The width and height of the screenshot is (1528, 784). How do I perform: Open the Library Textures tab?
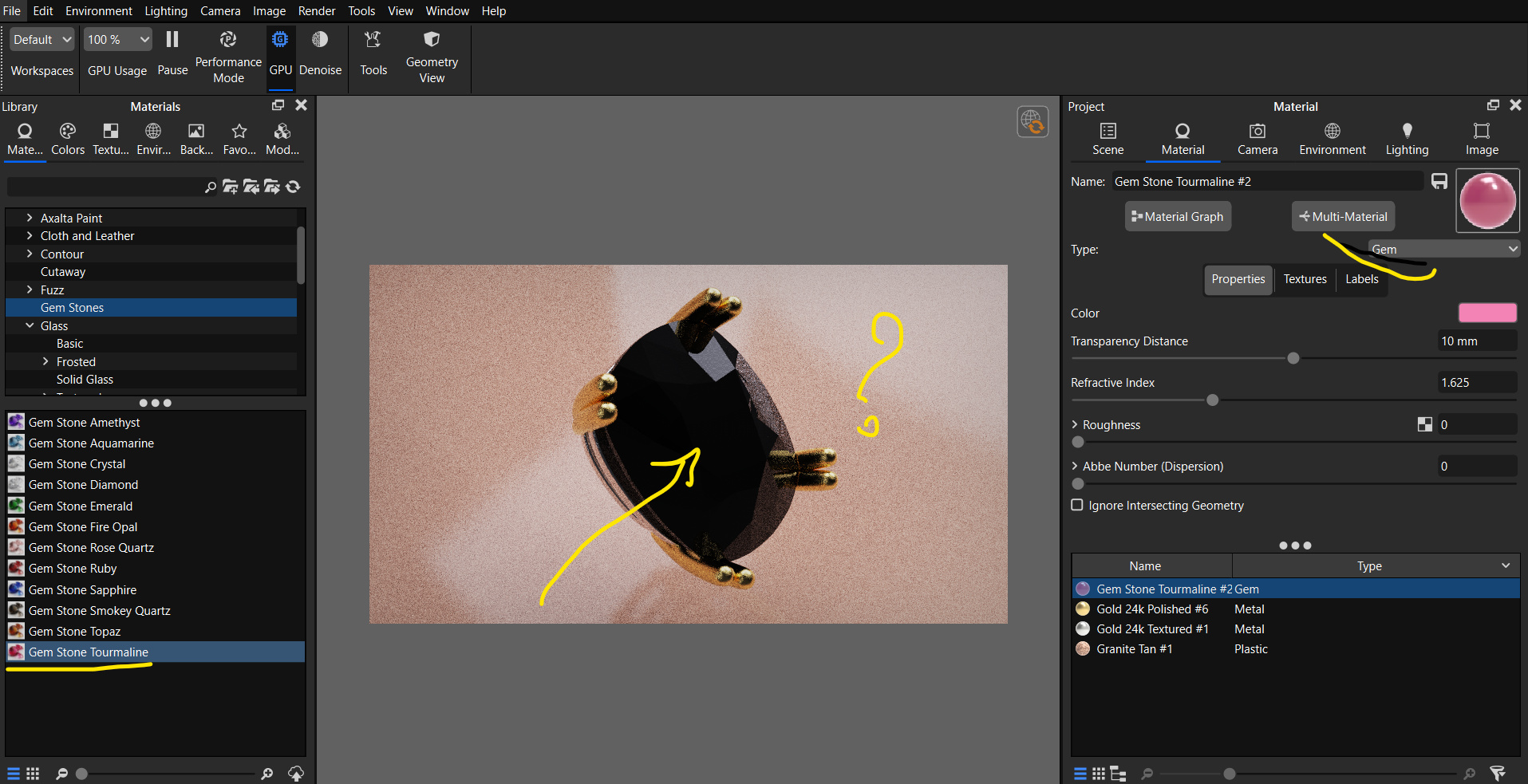click(111, 140)
